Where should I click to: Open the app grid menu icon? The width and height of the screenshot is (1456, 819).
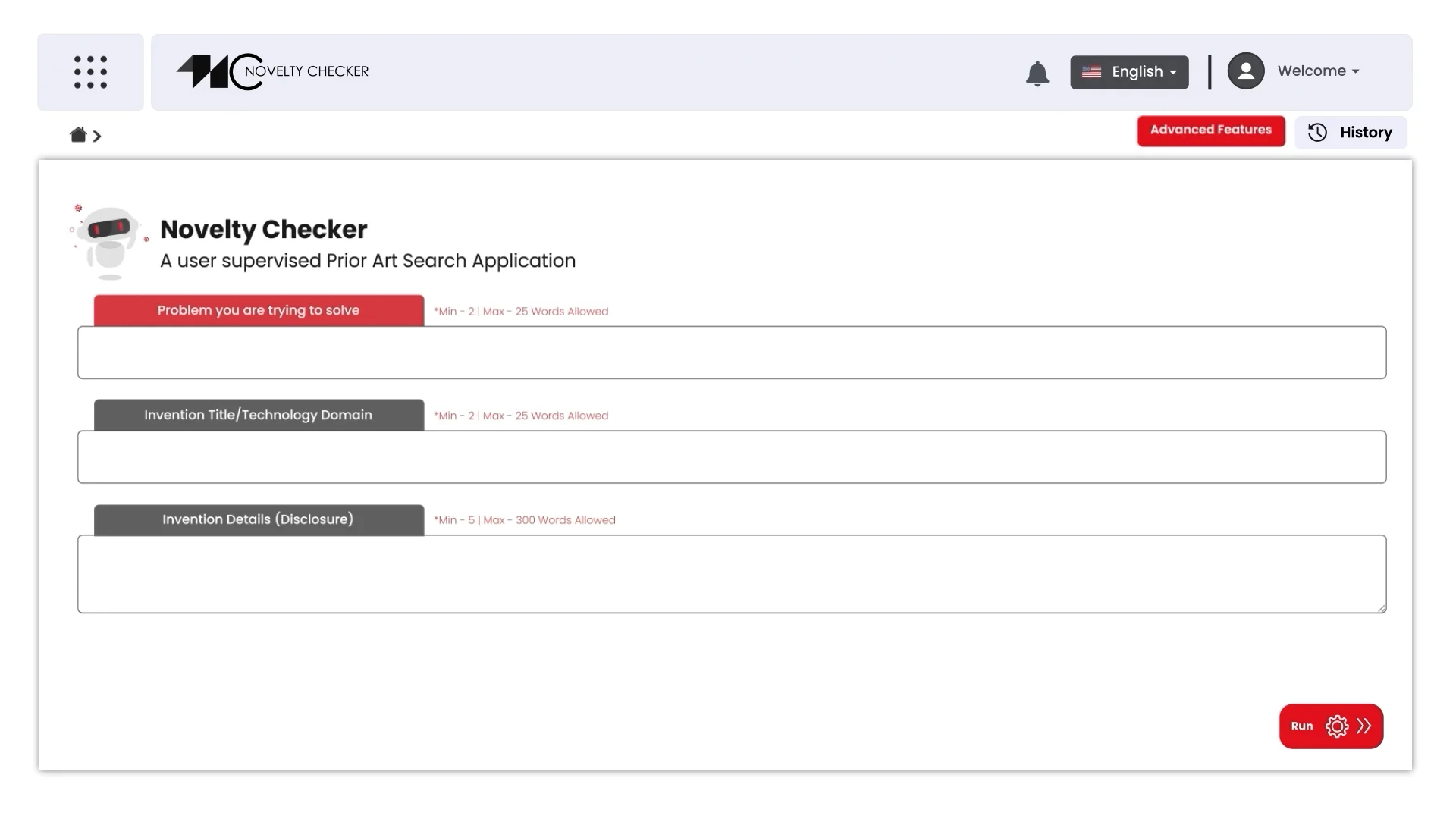pyautogui.click(x=90, y=72)
